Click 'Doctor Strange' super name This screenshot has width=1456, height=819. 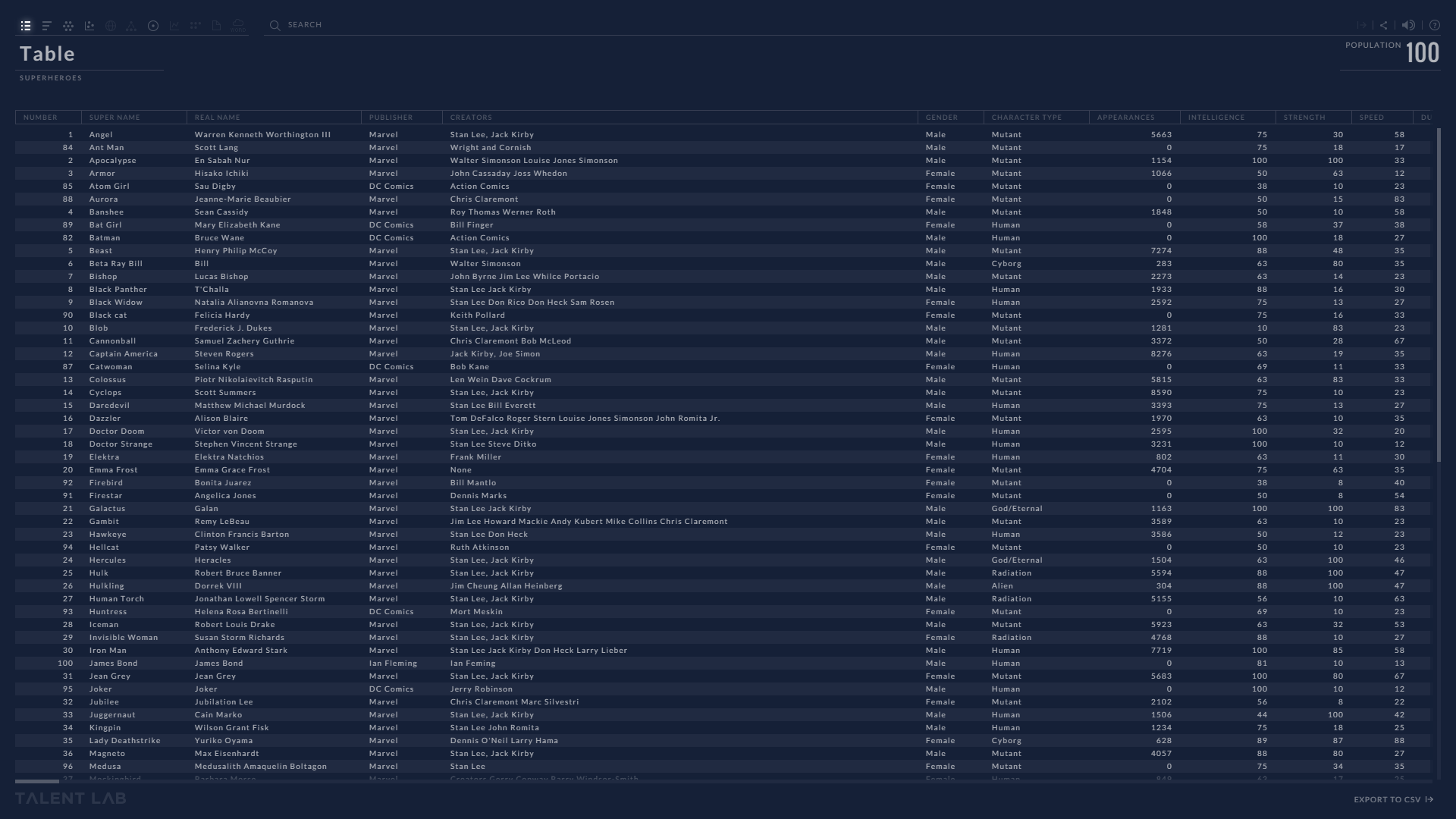tap(121, 444)
